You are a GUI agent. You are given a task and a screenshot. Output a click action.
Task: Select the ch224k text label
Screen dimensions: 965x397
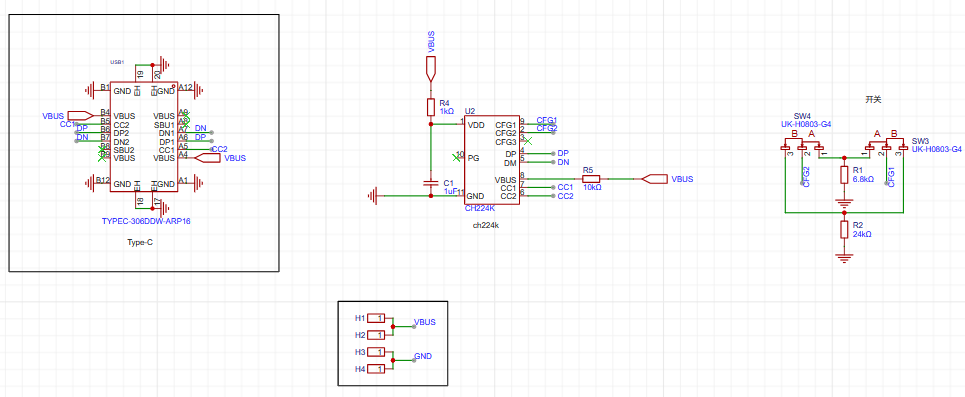point(486,226)
